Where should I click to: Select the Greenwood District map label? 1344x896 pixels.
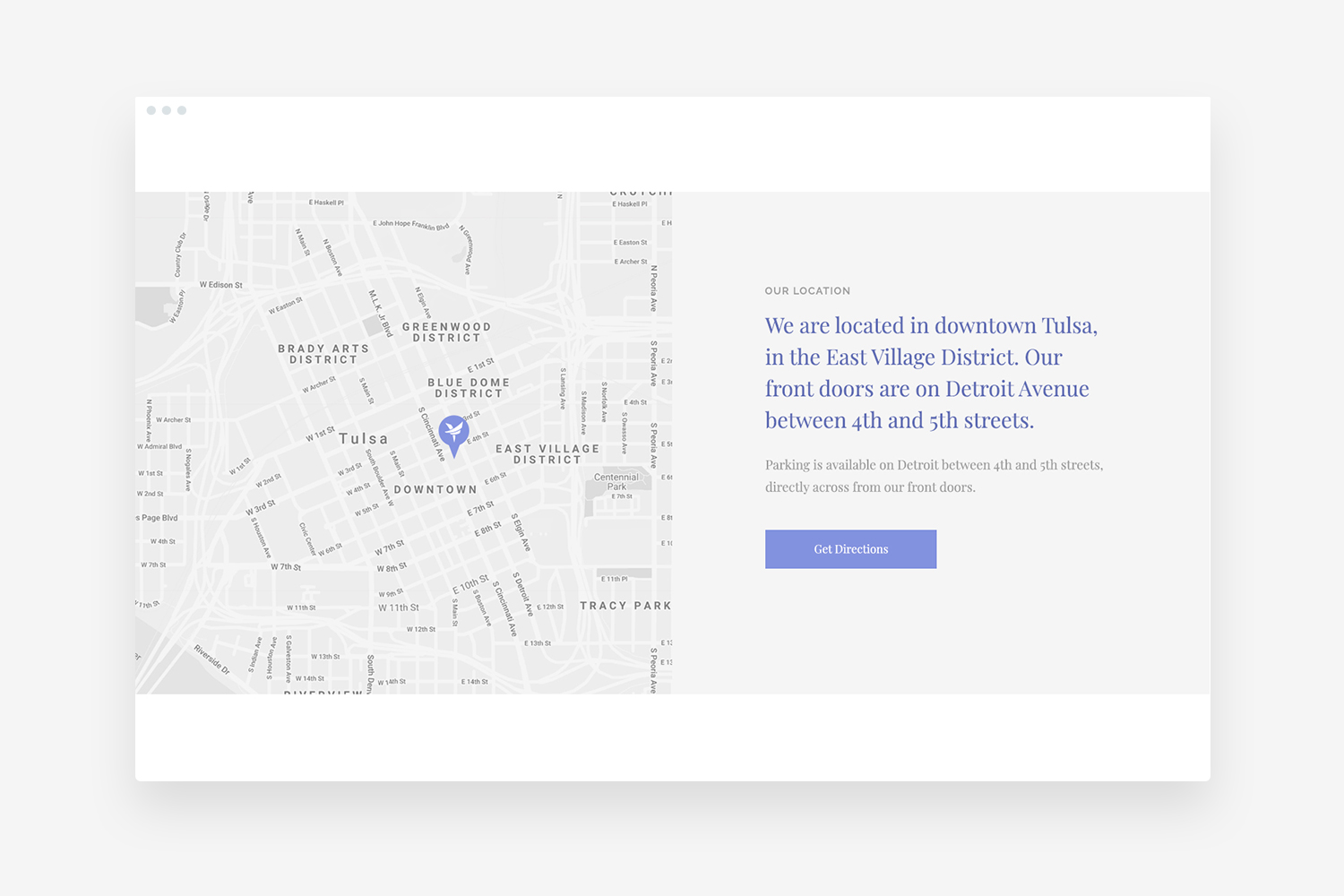click(x=446, y=332)
